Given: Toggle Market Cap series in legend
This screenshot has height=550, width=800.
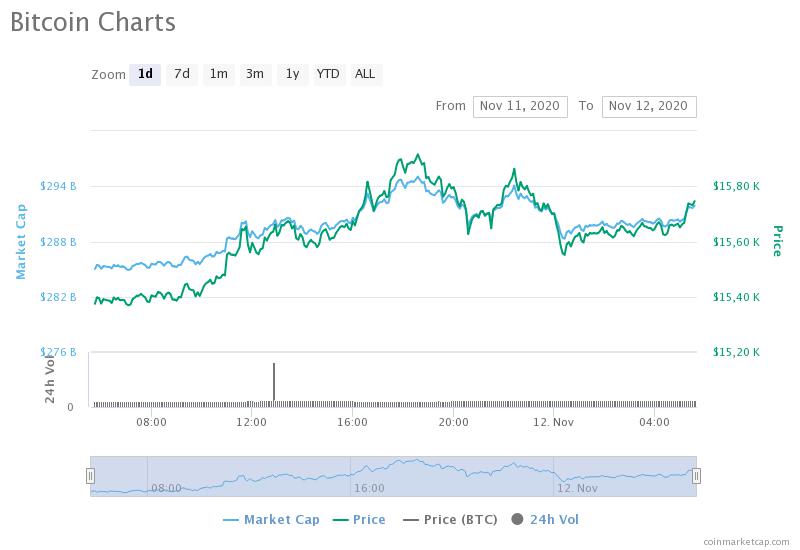Looking at the screenshot, I should [x=271, y=519].
